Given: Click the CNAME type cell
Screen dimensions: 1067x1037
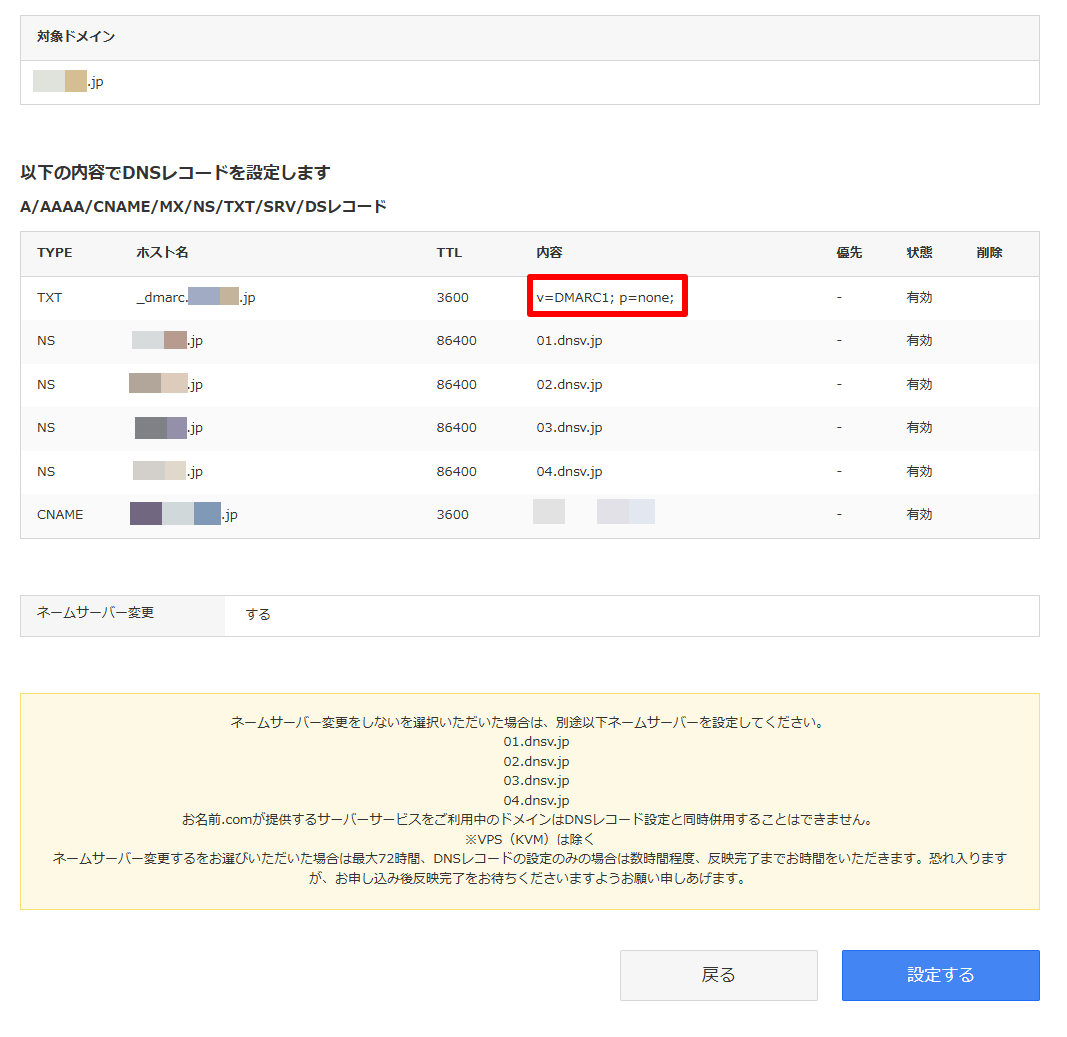Looking at the screenshot, I should [60, 515].
